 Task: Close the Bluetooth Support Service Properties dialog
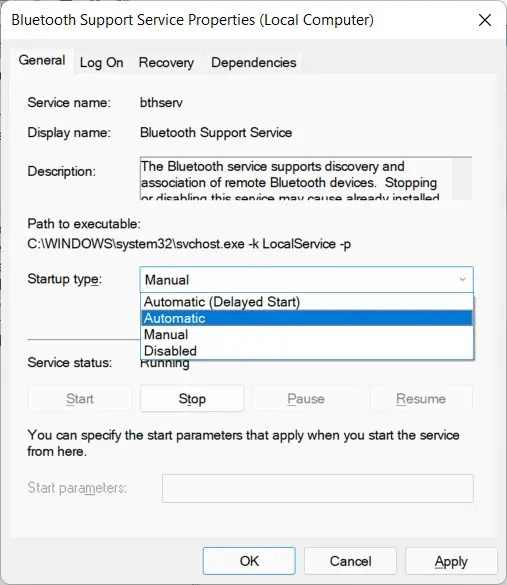pyautogui.click(x=485, y=20)
